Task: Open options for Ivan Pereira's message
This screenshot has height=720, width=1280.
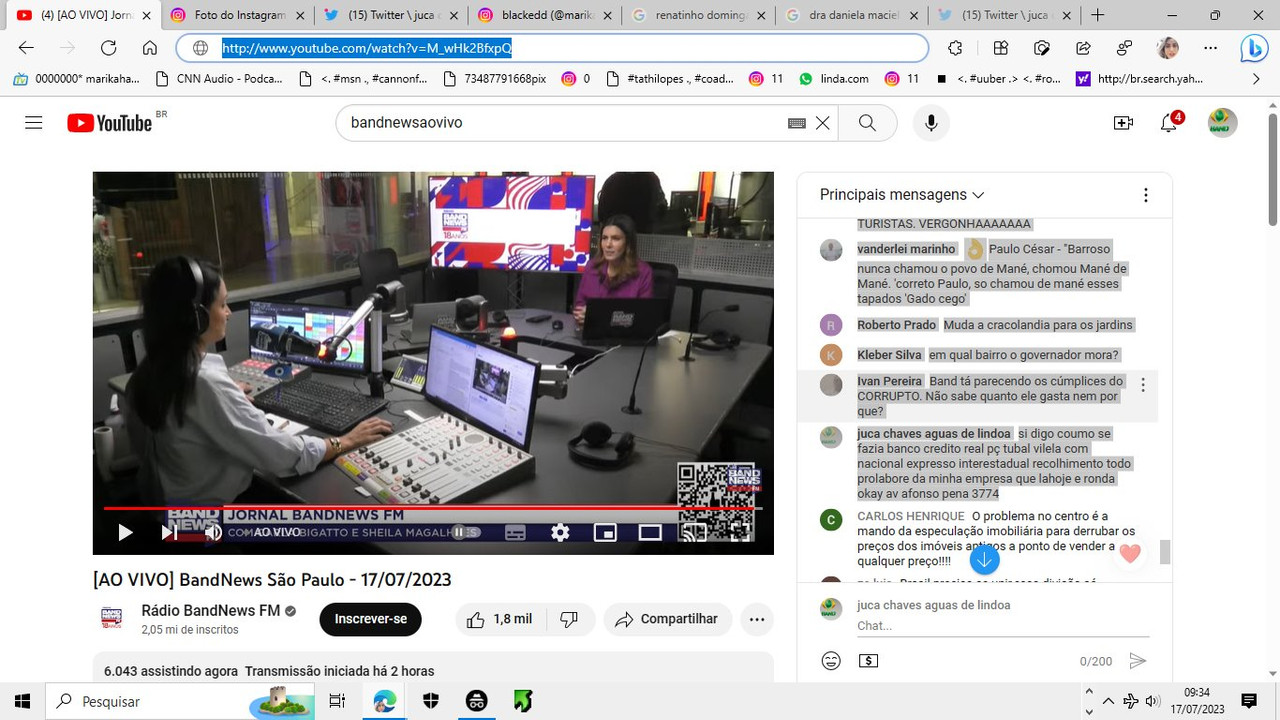Action: [x=1143, y=385]
